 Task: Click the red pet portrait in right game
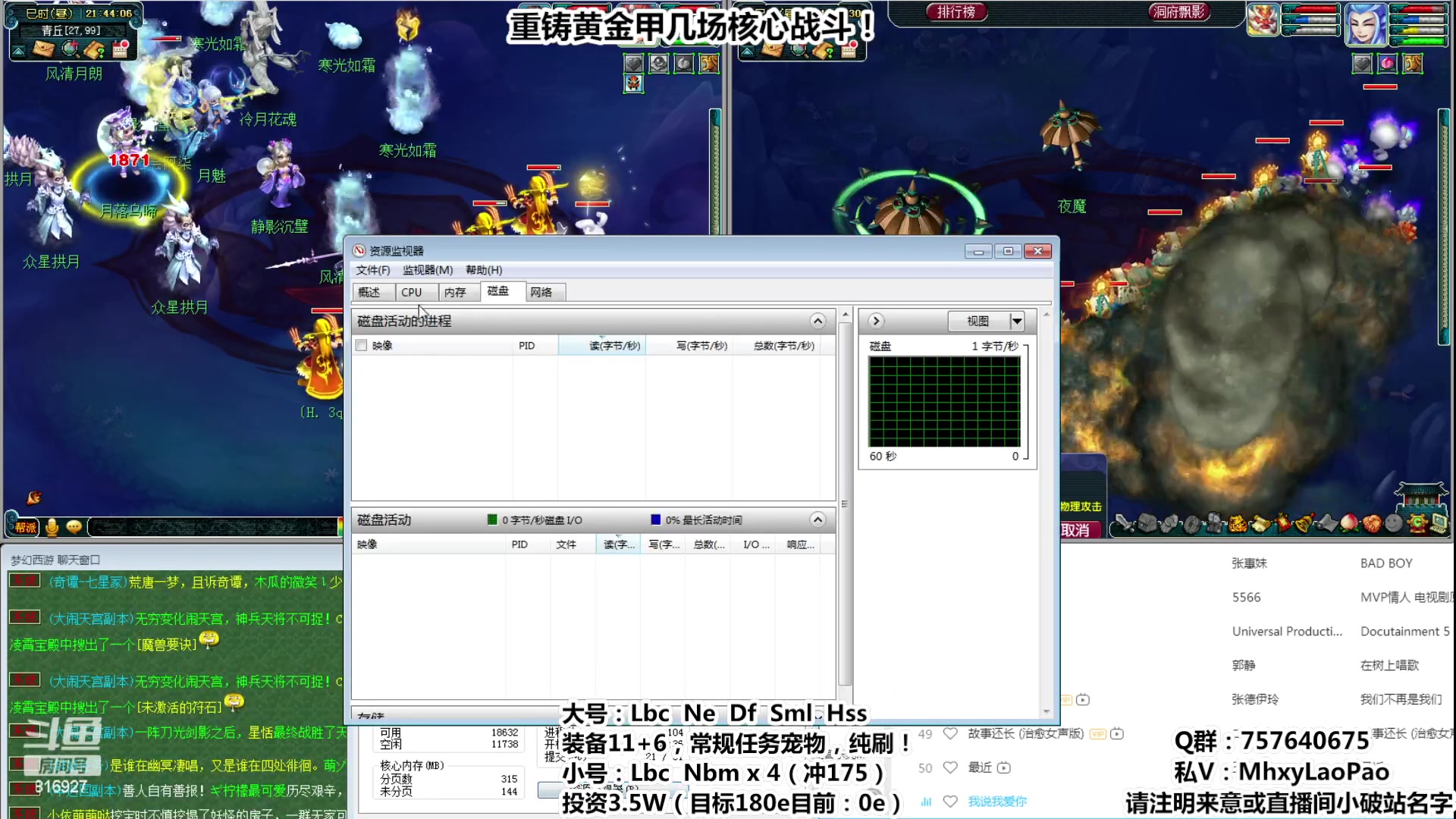(x=1263, y=20)
